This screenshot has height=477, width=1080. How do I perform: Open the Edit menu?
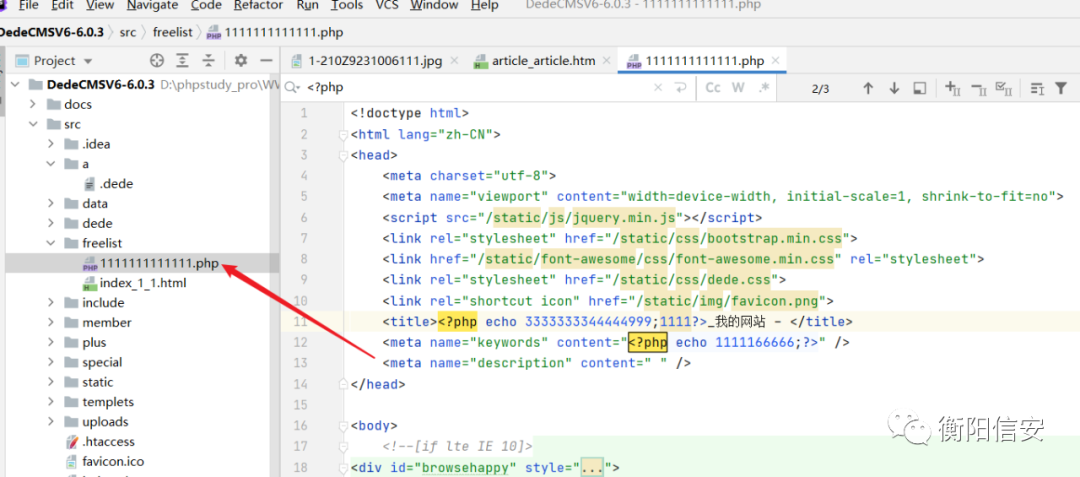[x=62, y=6]
